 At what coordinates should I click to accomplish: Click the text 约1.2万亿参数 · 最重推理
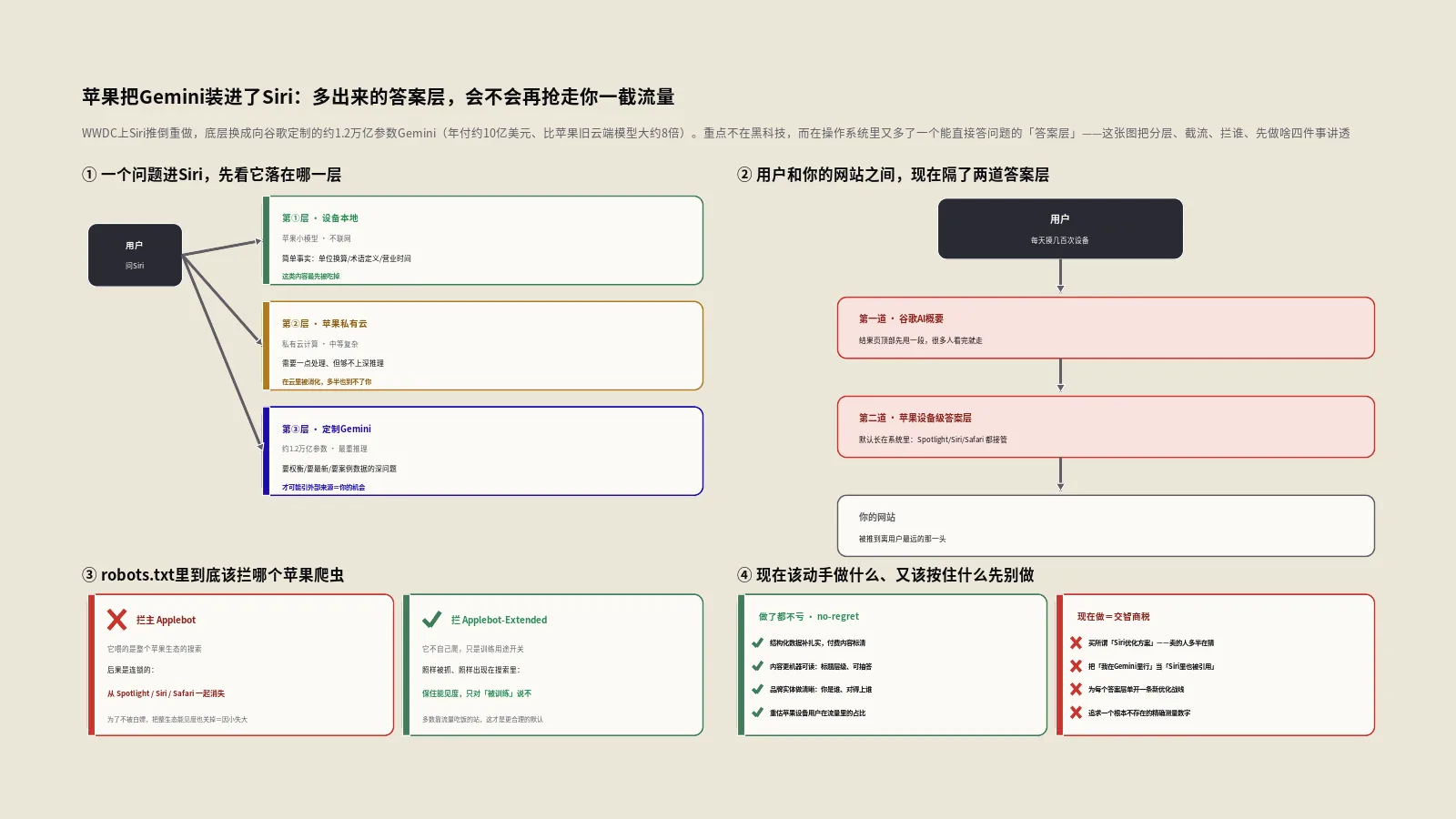324,449
